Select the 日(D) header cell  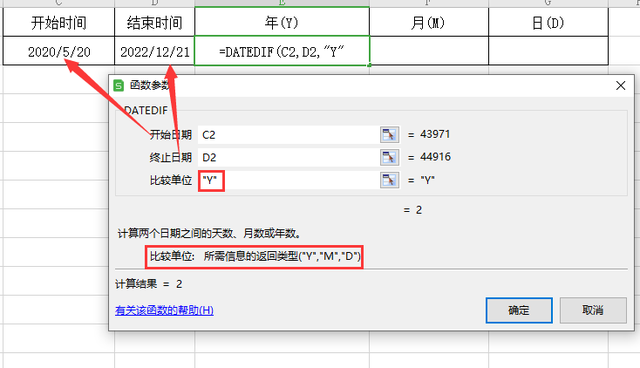click(x=548, y=22)
